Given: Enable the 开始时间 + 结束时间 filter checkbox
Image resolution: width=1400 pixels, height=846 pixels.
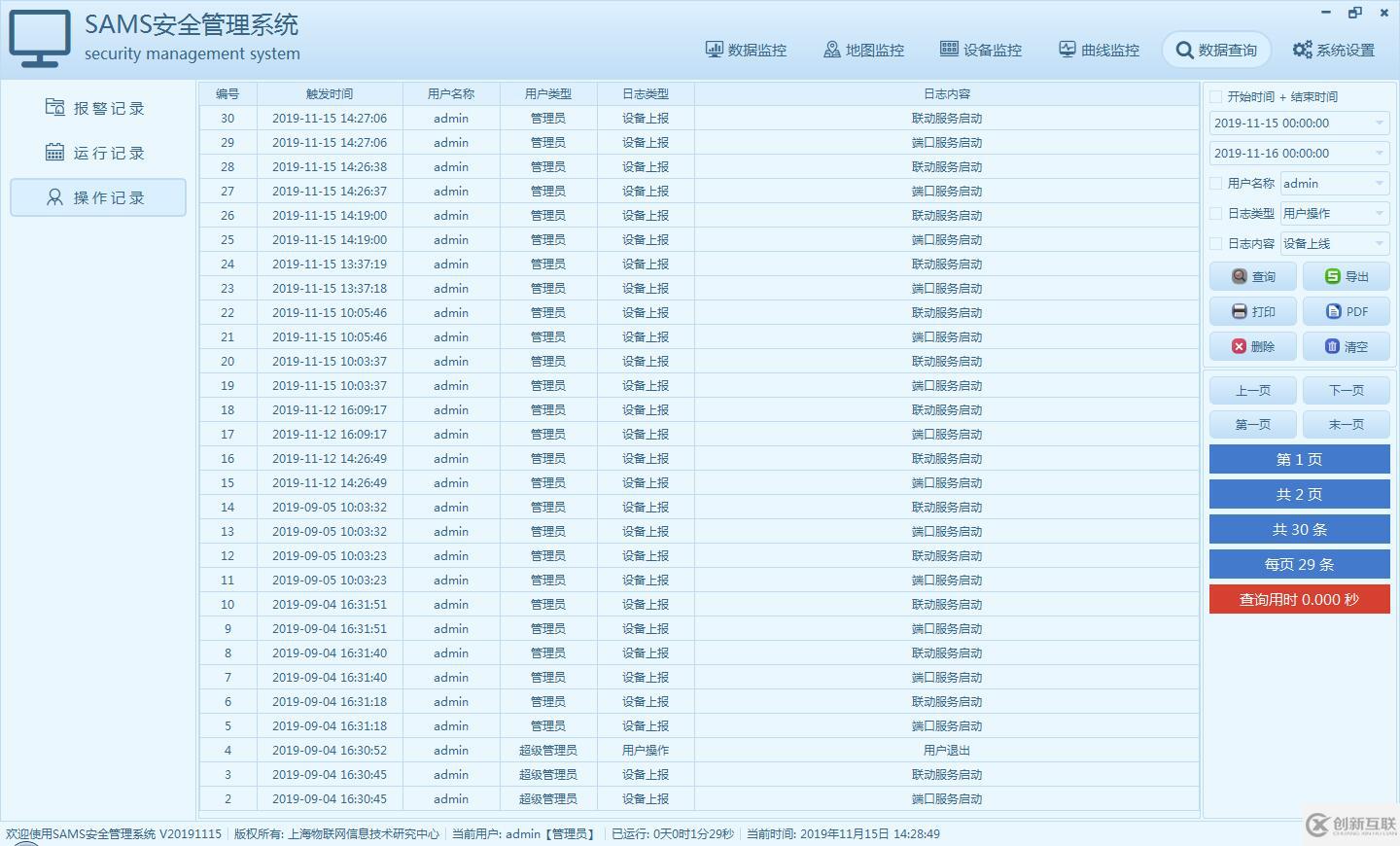Looking at the screenshot, I should pyautogui.click(x=1215, y=96).
